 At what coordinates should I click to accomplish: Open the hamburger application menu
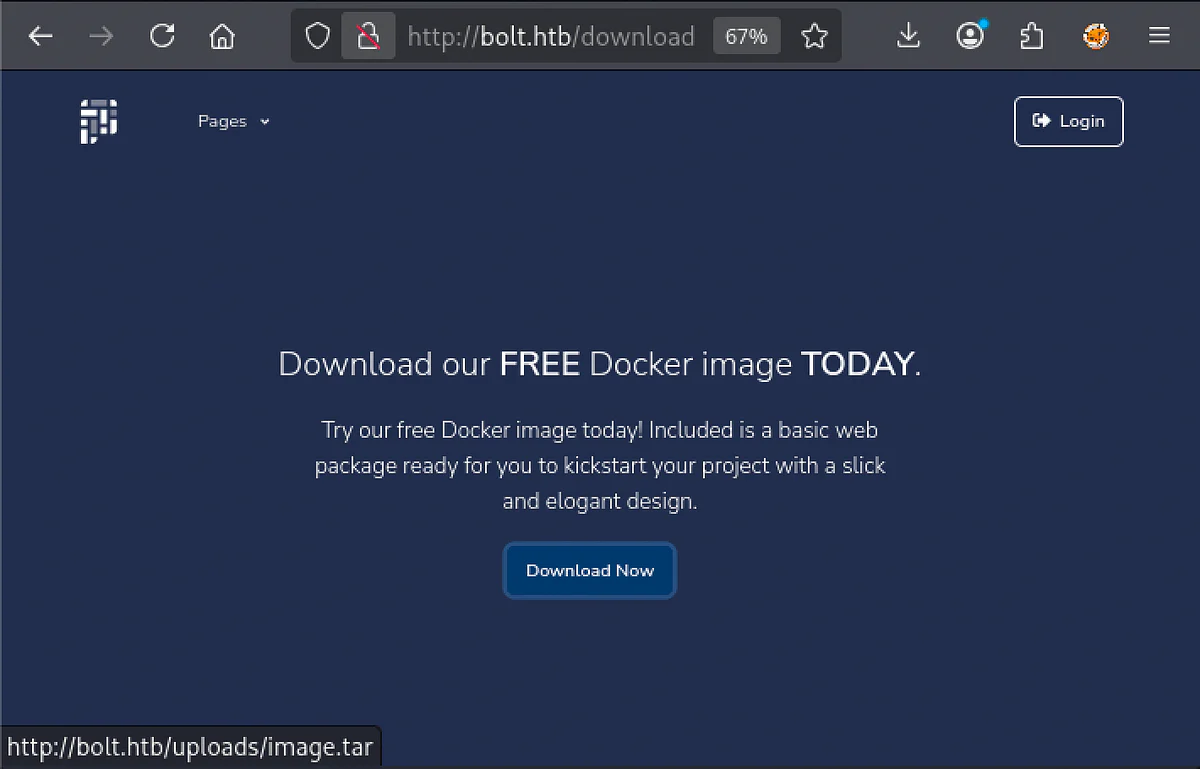[1159, 37]
